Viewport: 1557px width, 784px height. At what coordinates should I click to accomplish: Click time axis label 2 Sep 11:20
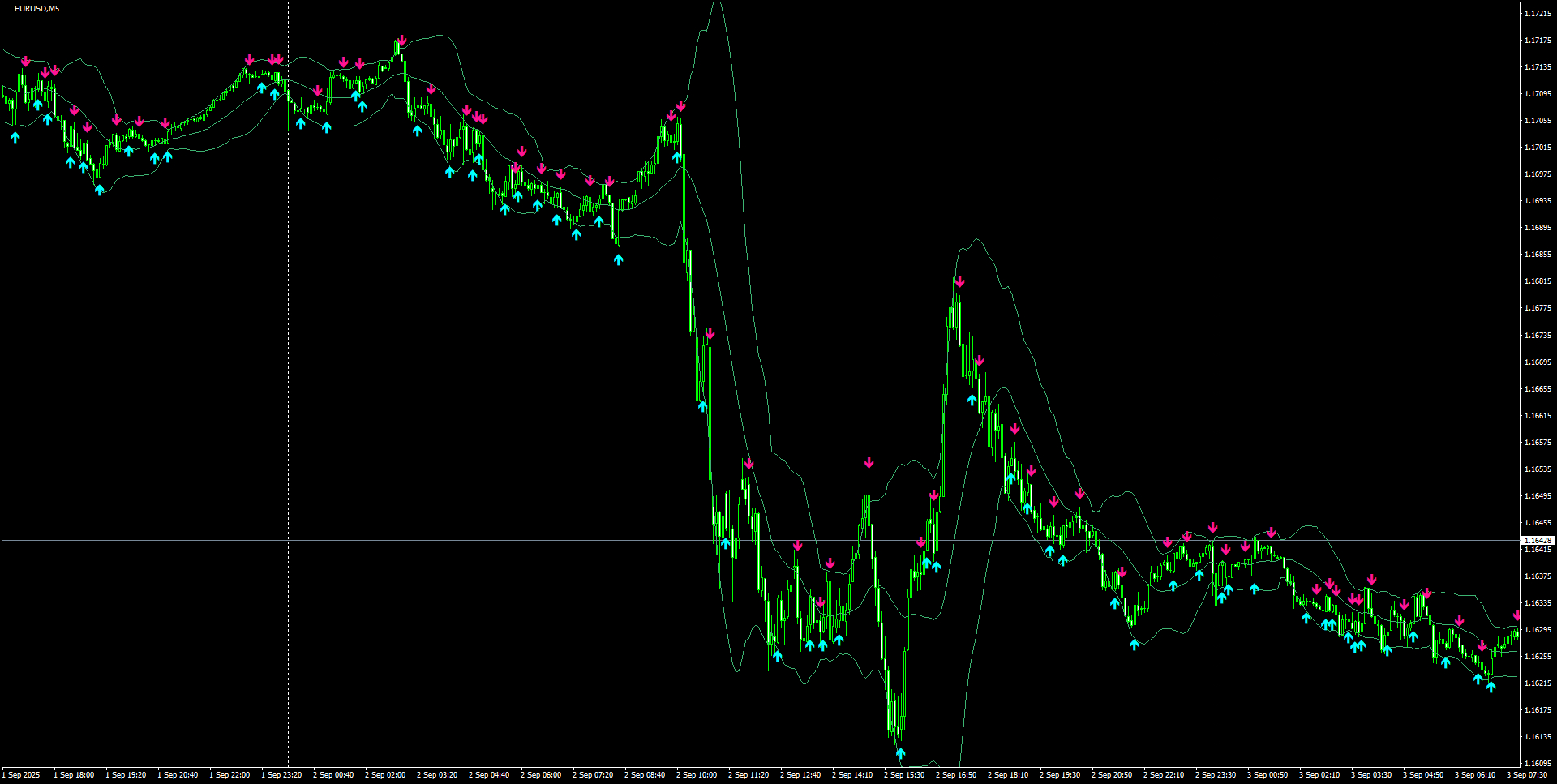(x=748, y=775)
